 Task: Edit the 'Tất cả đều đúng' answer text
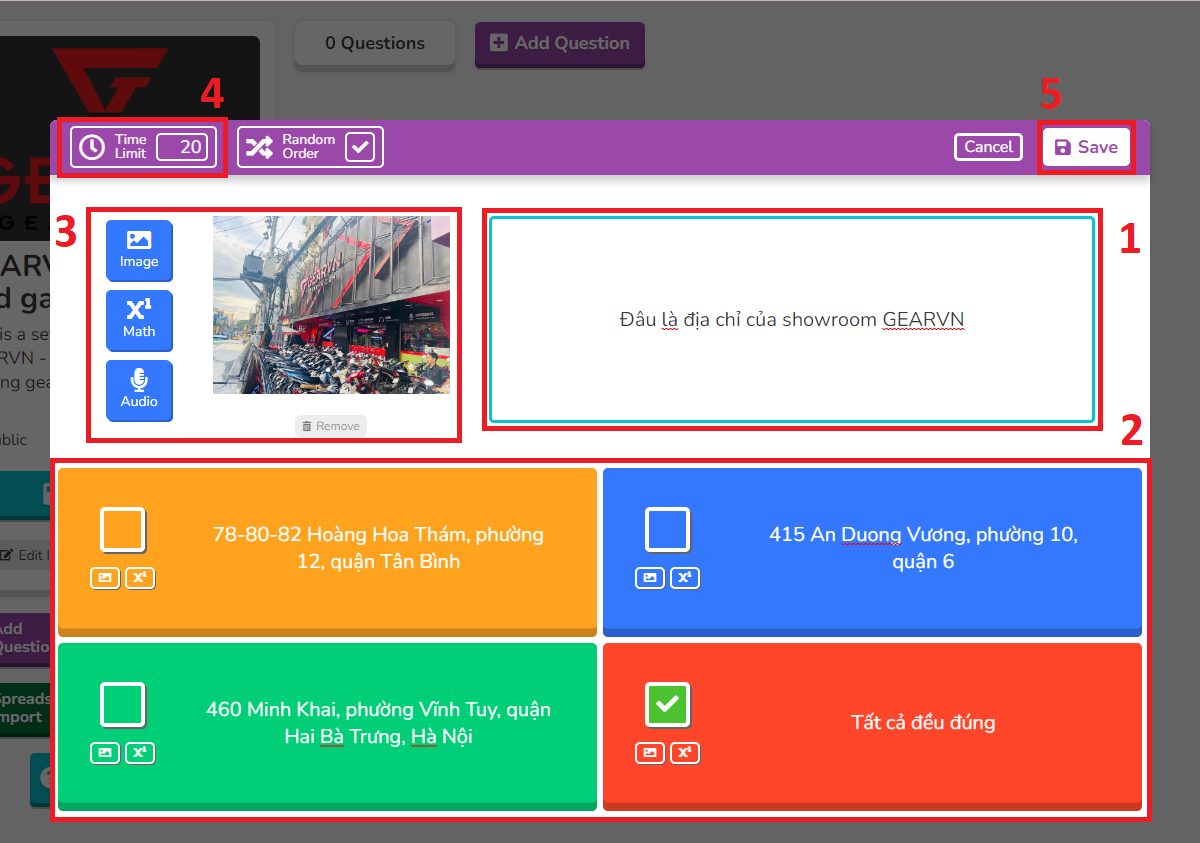coord(923,722)
